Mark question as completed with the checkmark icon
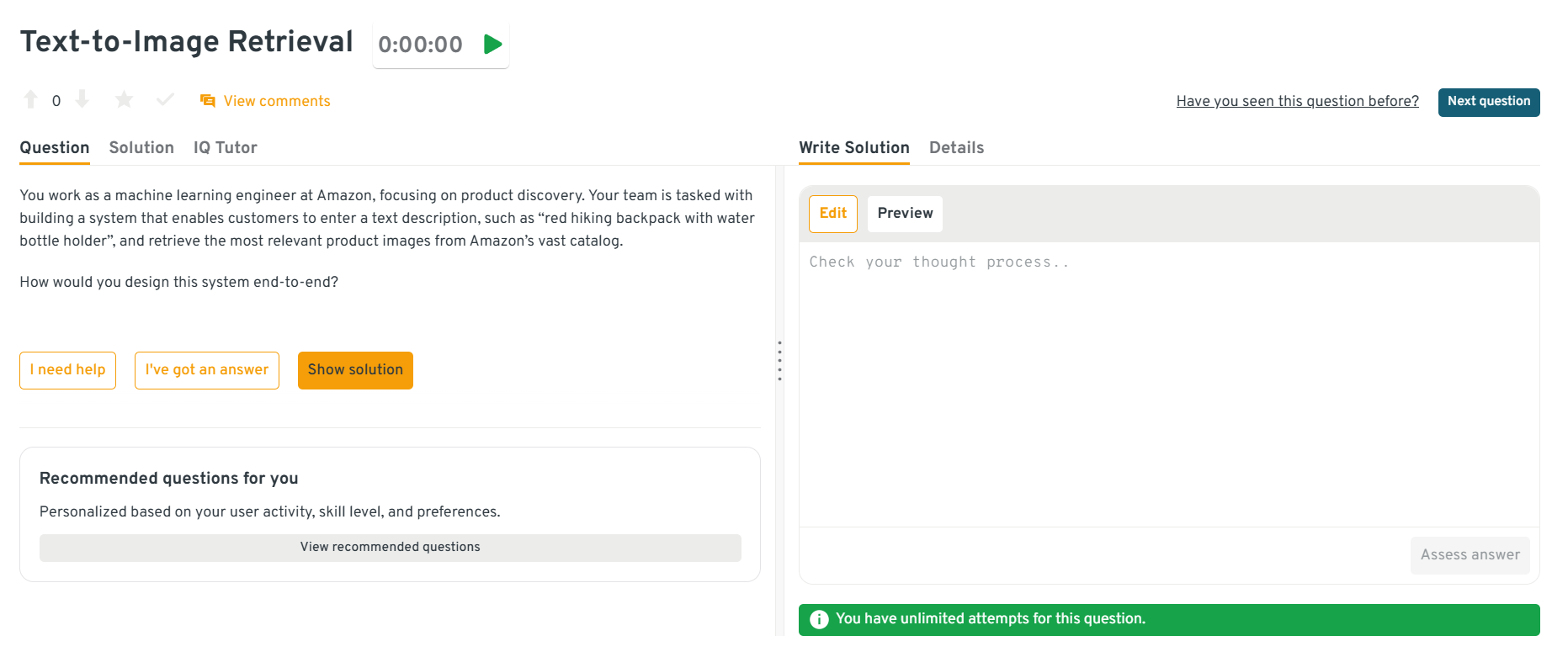 pos(165,100)
